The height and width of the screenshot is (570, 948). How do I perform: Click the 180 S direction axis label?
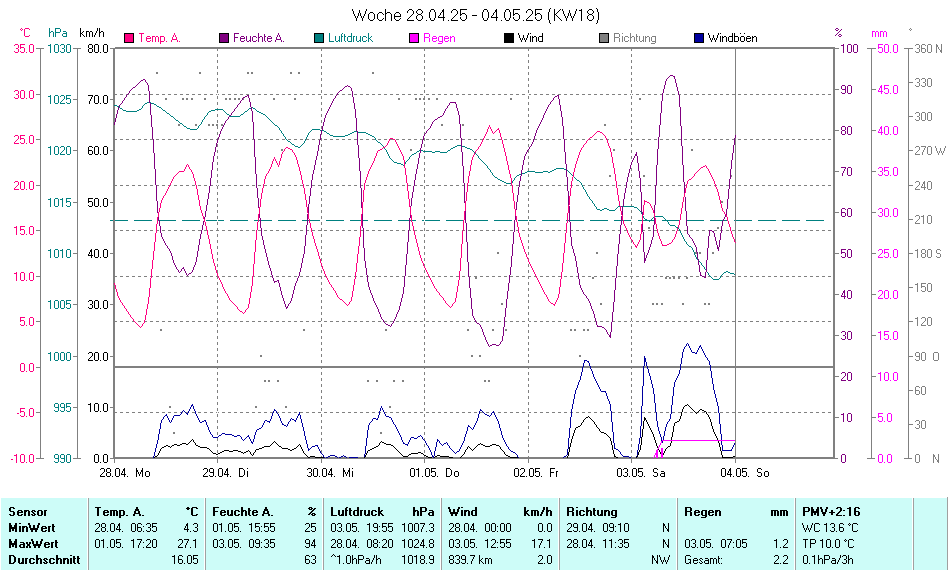click(x=927, y=253)
